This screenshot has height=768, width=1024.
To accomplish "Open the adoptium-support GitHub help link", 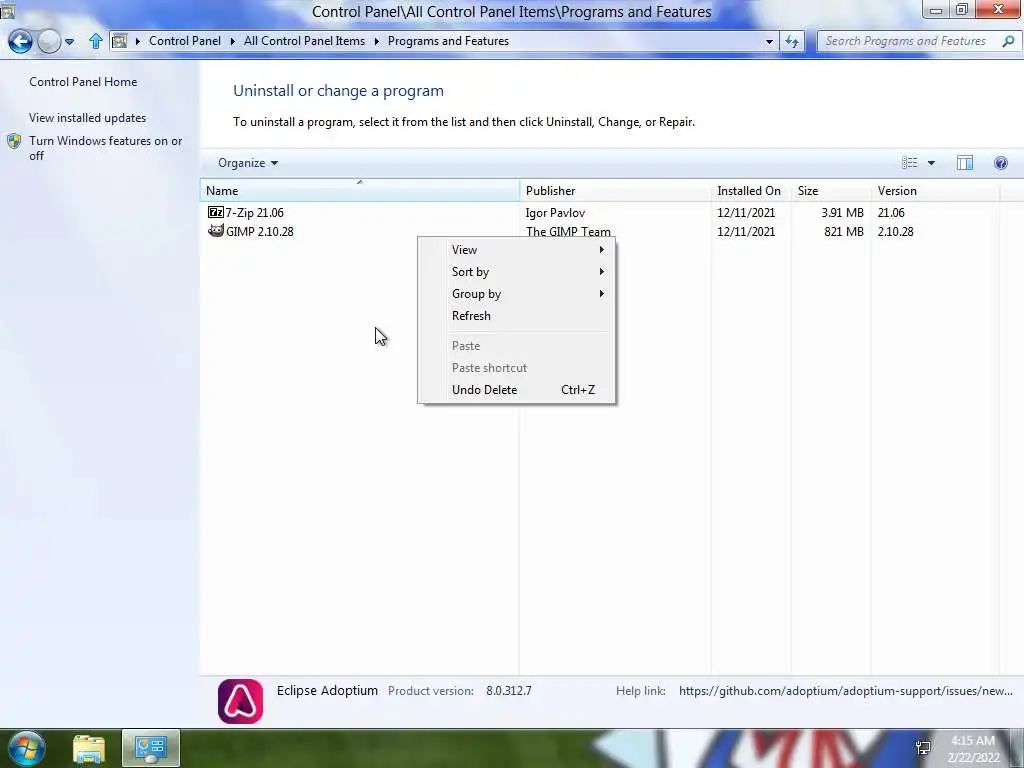I will (846, 691).
